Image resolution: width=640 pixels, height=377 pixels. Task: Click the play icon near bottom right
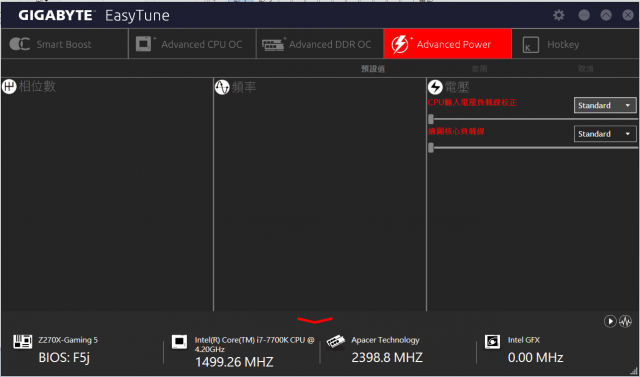click(x=610, y=321)
